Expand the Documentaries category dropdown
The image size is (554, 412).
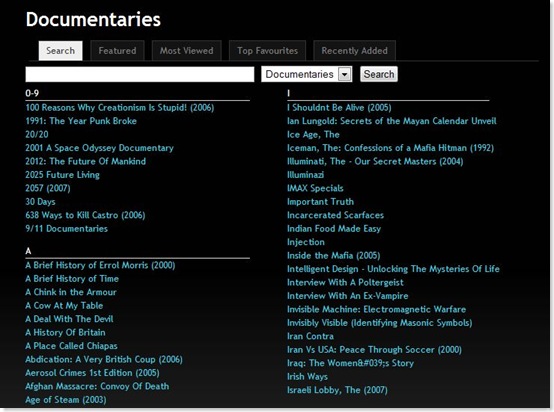coord(306,74)
